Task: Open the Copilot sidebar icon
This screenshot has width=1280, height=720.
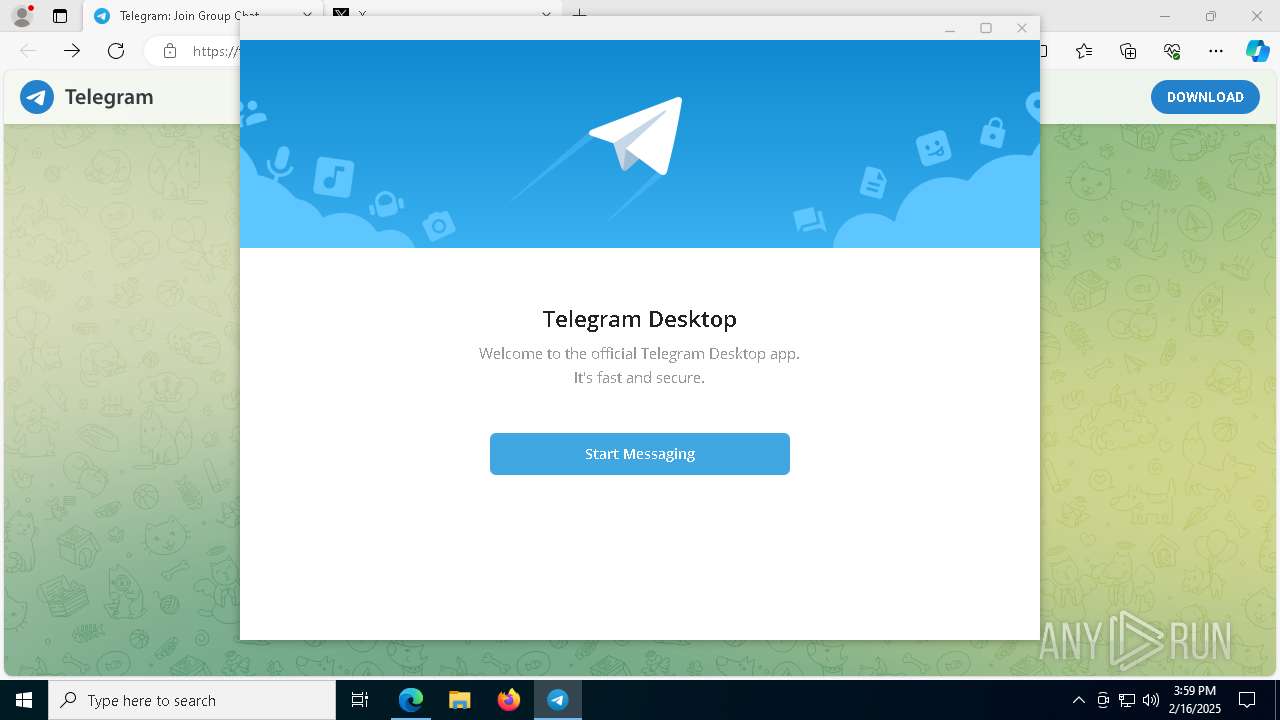Action: point(1257,51)
